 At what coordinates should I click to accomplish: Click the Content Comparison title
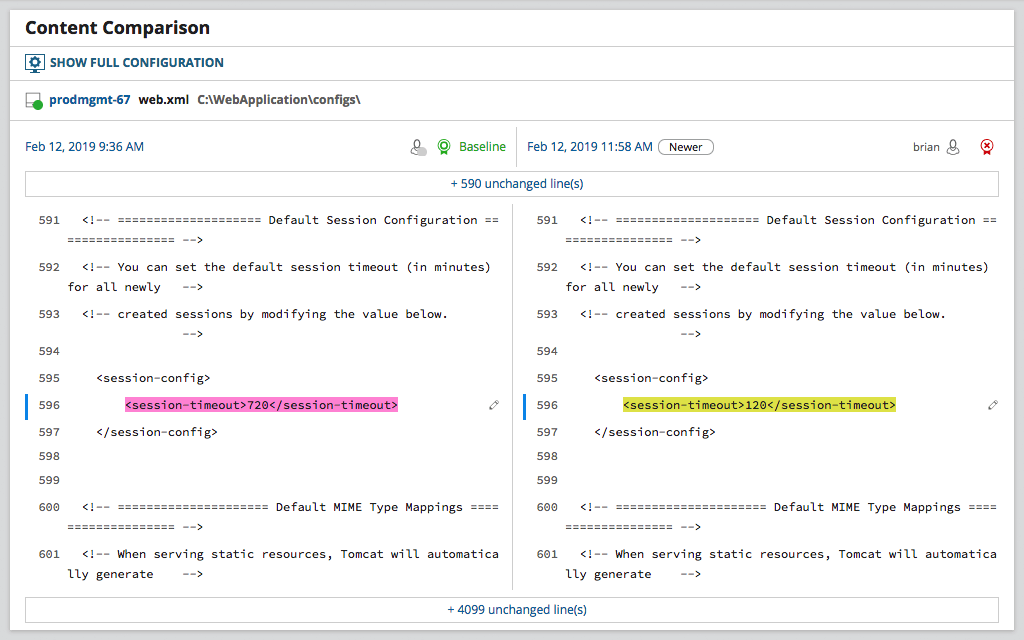pyautogui.click(x=119, y=28)
